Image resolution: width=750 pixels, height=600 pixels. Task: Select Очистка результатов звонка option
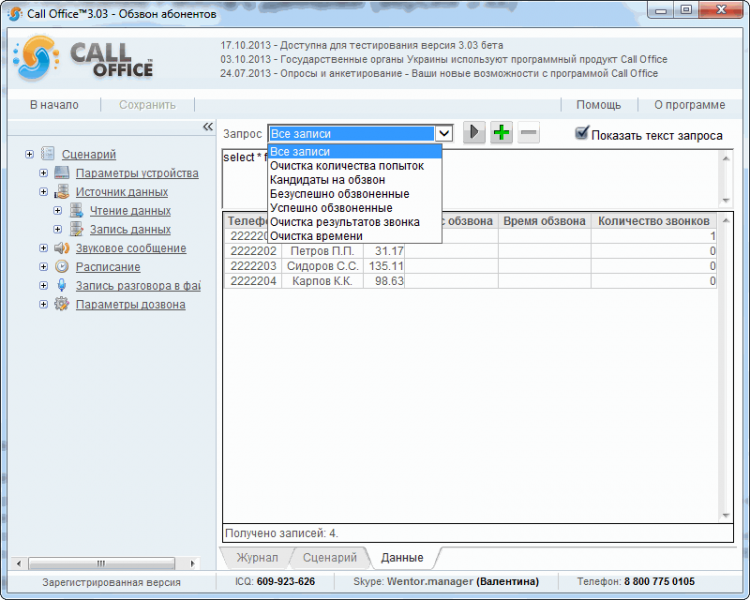[x=354, y=222]
